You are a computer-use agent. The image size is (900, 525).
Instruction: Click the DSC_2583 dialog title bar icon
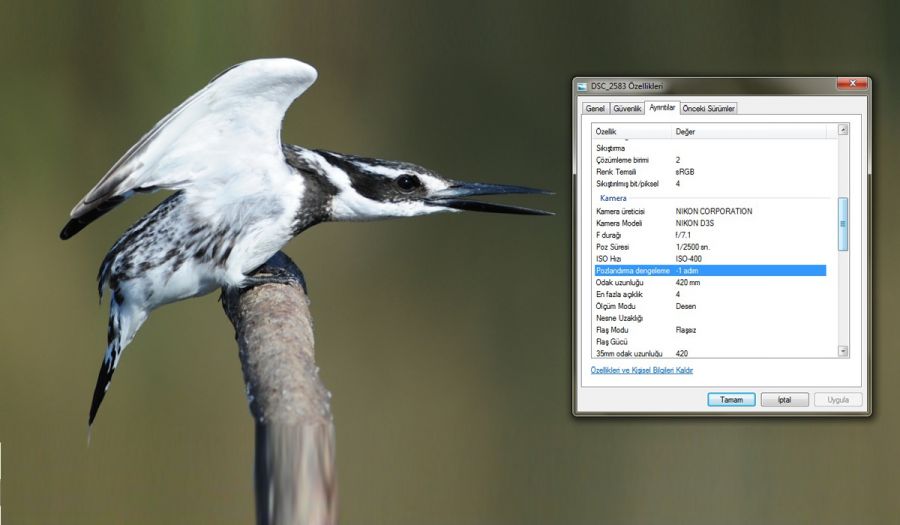click(582, 87)
